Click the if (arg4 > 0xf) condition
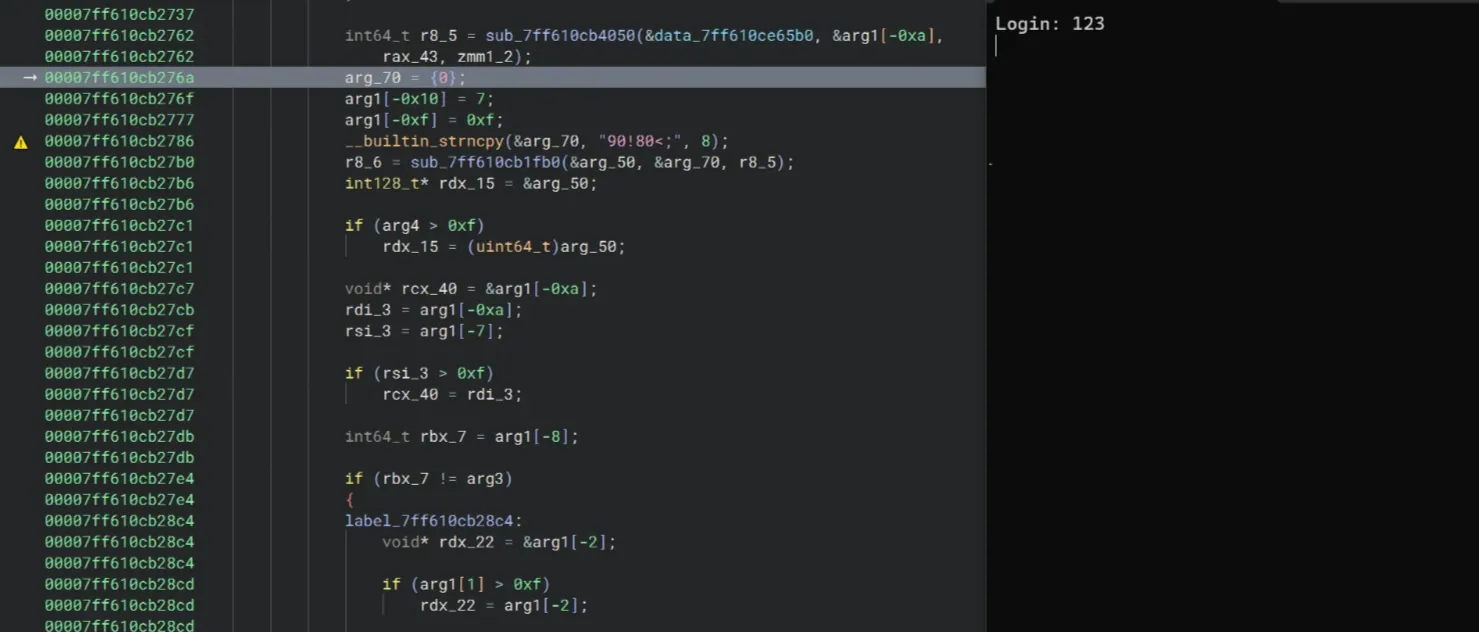Screen dimensions: 1479x632 coord(414,226)
